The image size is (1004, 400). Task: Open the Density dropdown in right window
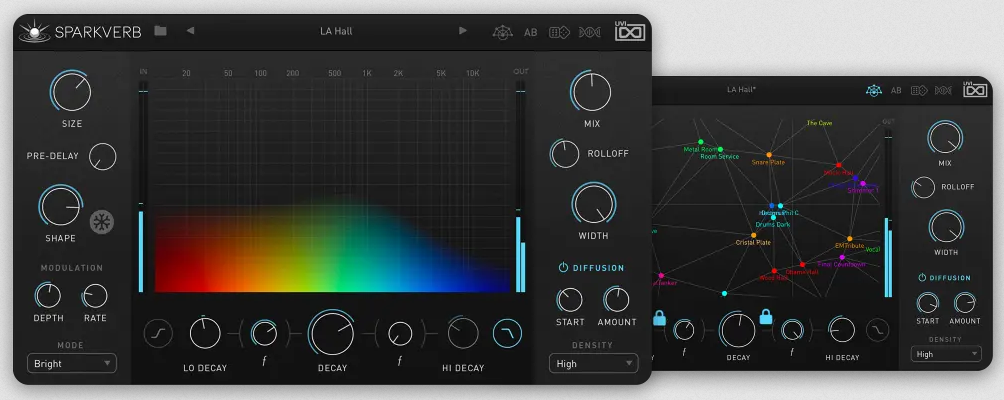point(946,354)
